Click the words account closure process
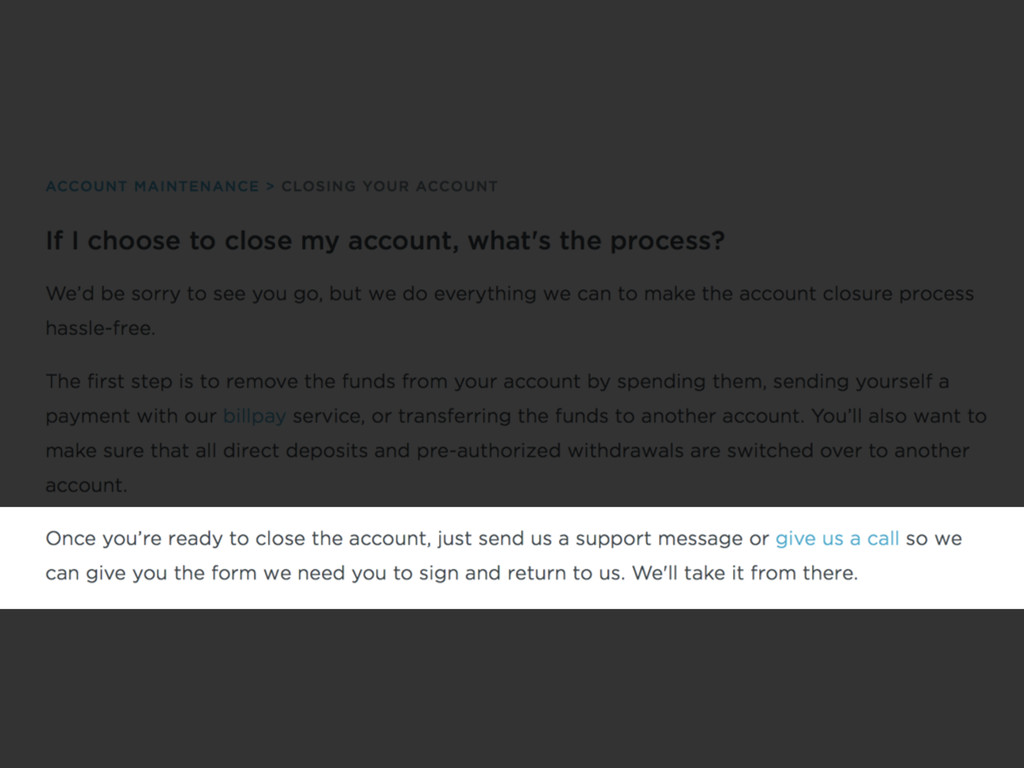This screenshot has width=1024, height=768. (x=856, y=294)
